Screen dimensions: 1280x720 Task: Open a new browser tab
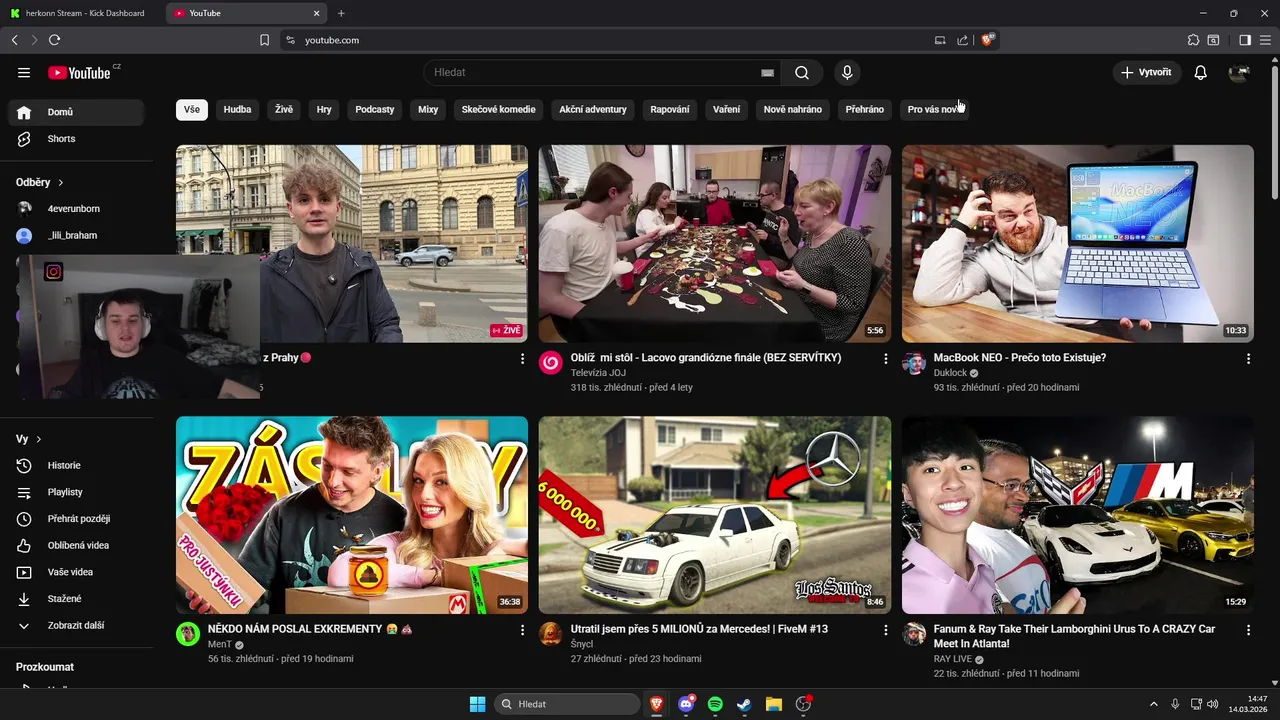(341, 13)
